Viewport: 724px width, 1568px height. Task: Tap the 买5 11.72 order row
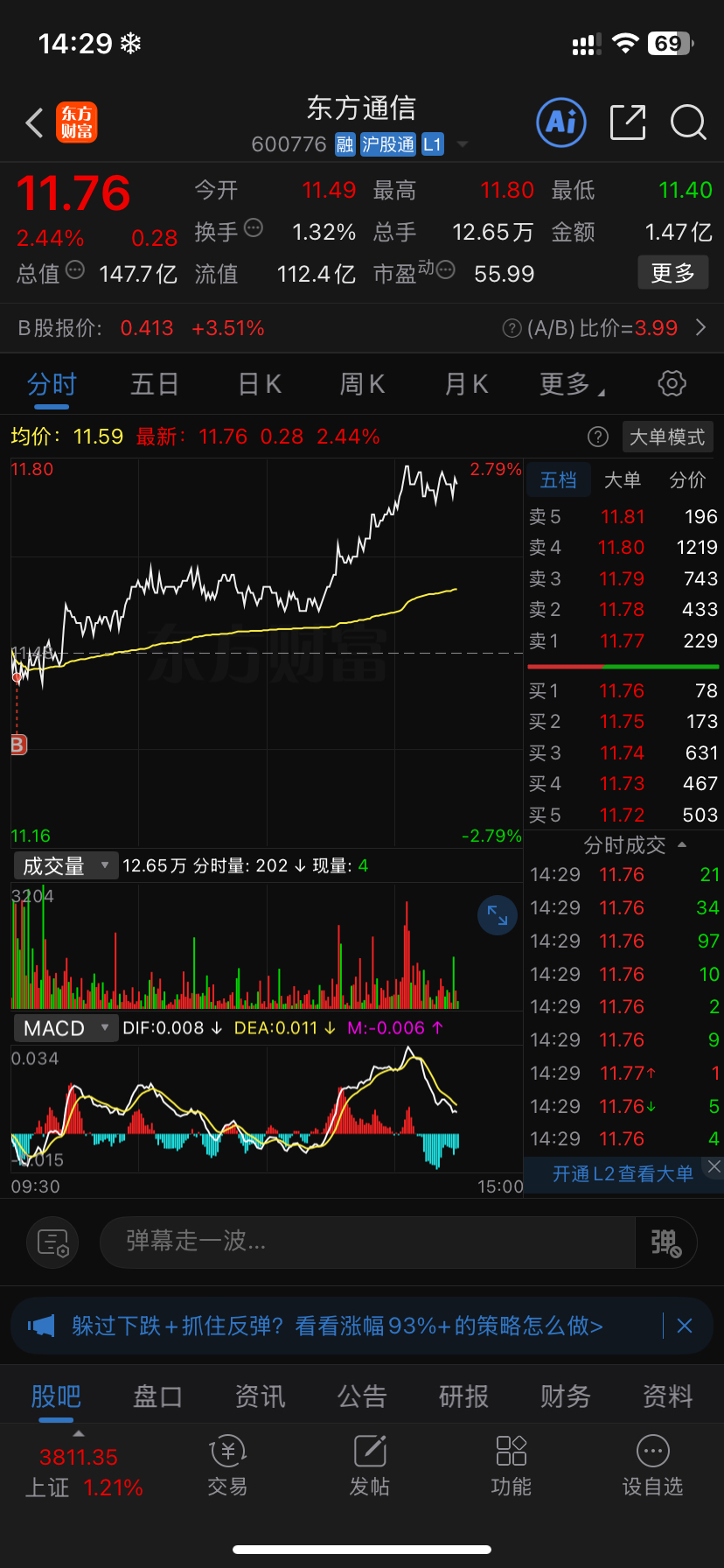623,815
